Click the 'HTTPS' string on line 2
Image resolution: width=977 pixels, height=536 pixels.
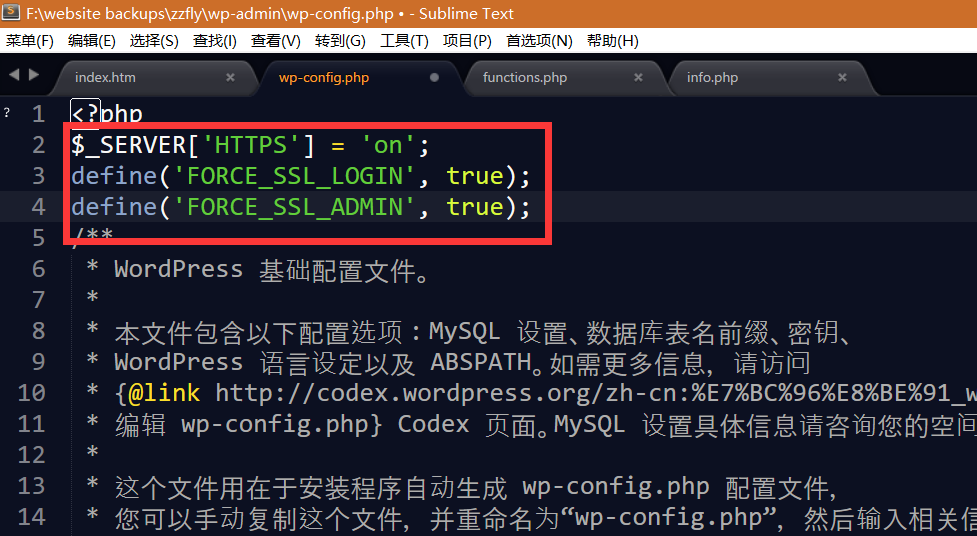(x=250, y=145)
